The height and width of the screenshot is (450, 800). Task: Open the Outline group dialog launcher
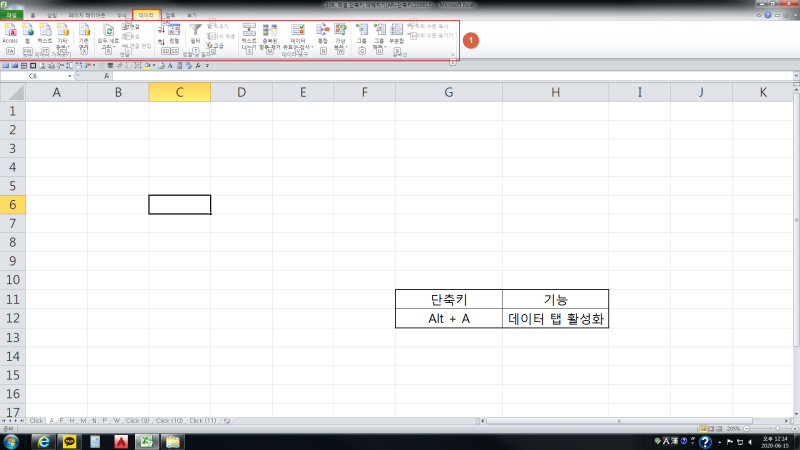click(x=452, y=55)
